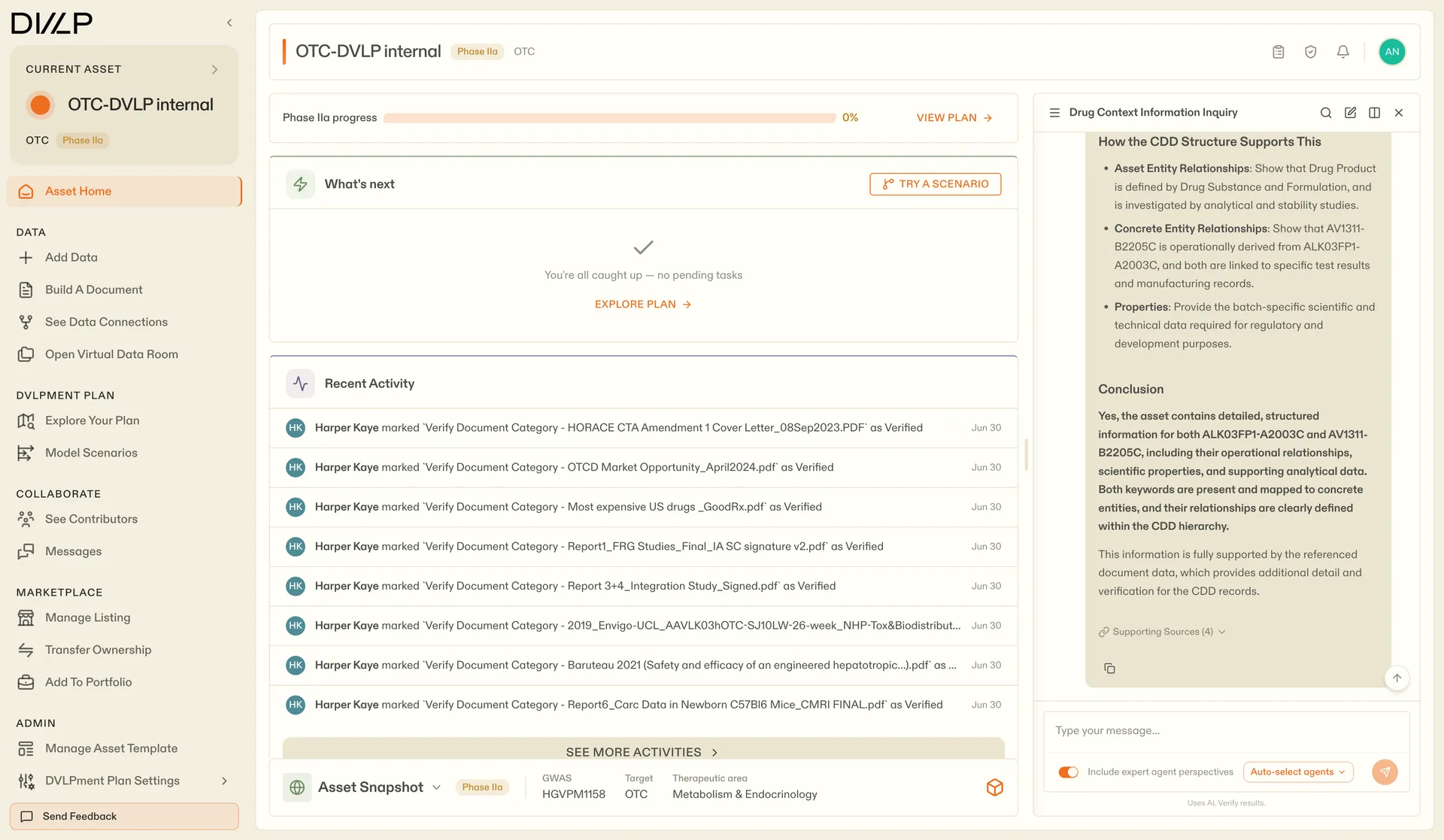Click the Phase IIa progress bar
This screenshot has width=1444, height=840.
[609, 118]
